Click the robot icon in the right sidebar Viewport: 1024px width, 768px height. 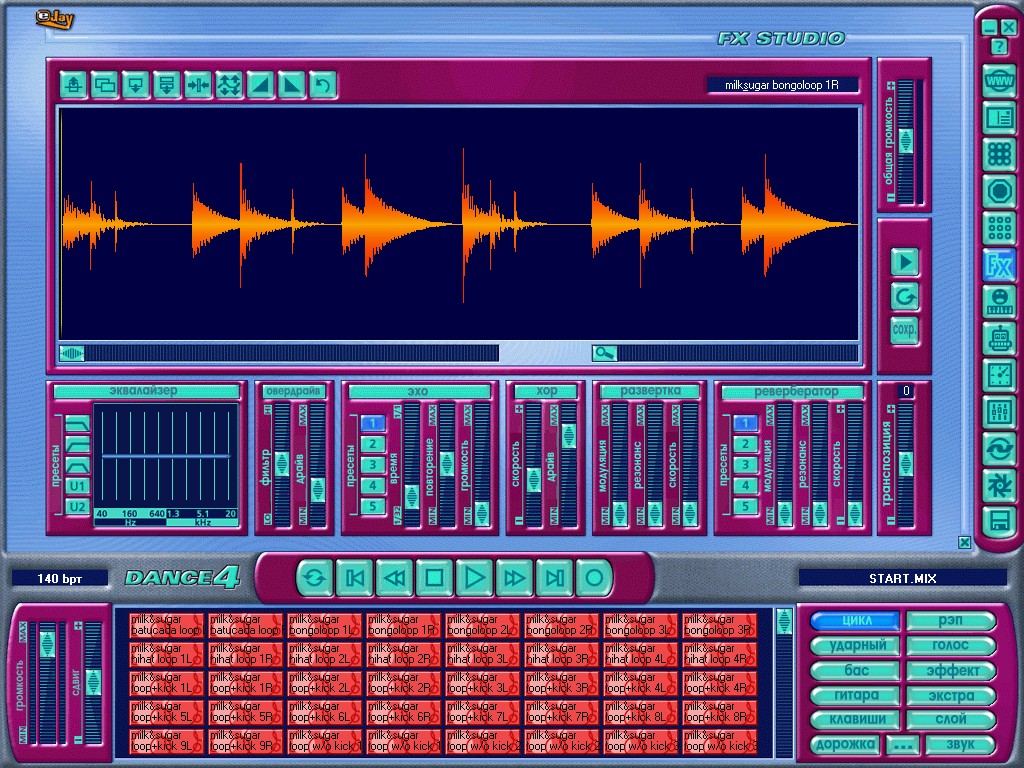(x=998, y=338)
